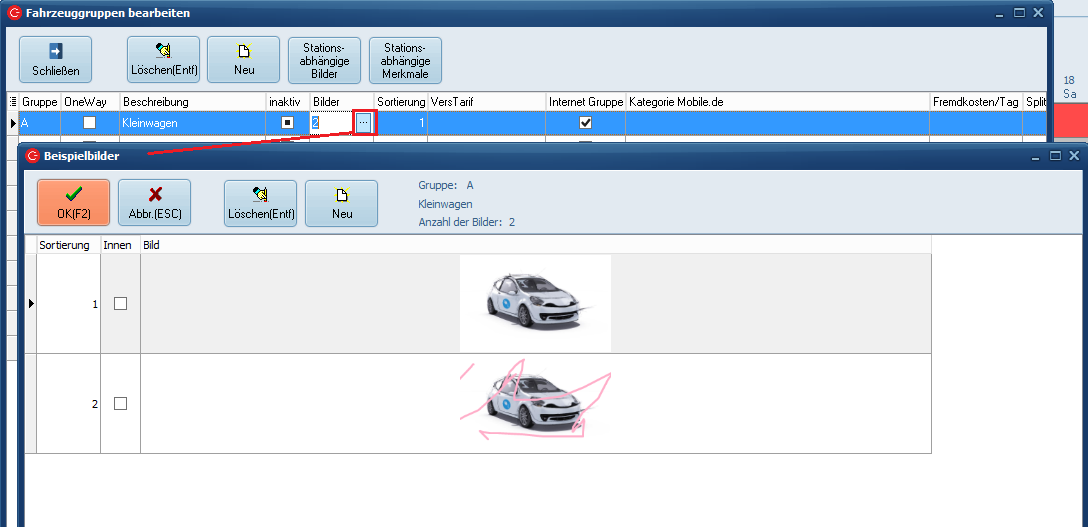
Task: Click Neu in Fahrzeuggruppen toolbar
Action: [243, 60]
